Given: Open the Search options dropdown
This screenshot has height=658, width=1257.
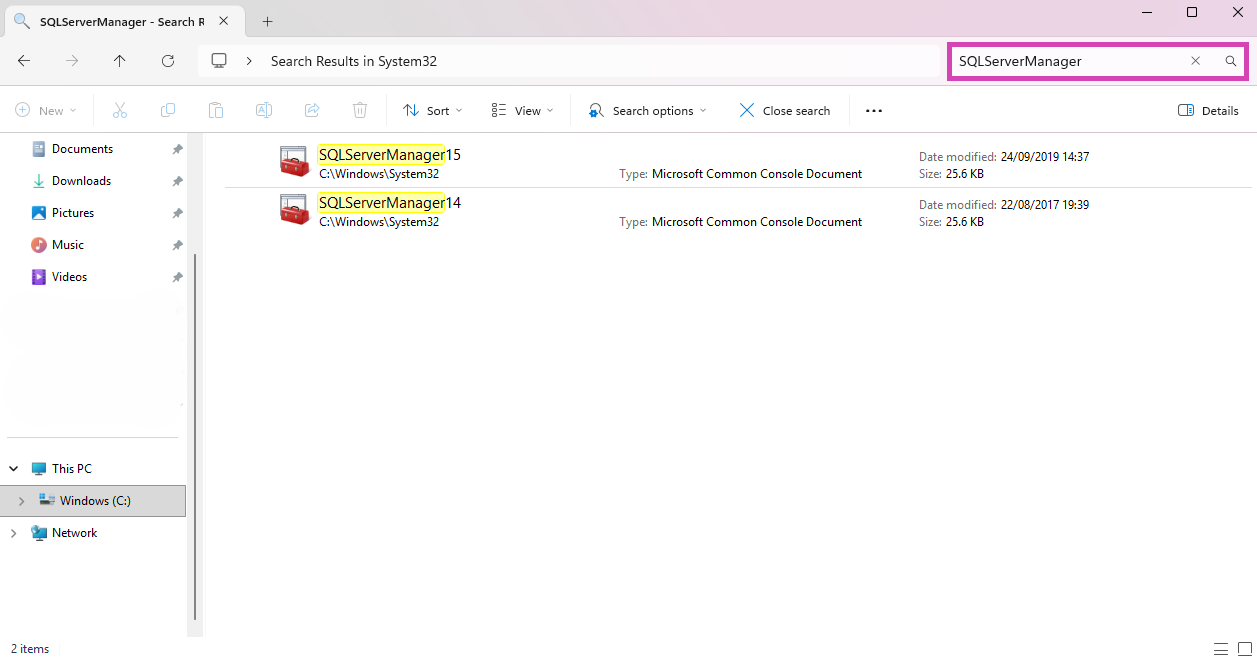Looking at the screenshot, I should (x=648, y=111).
